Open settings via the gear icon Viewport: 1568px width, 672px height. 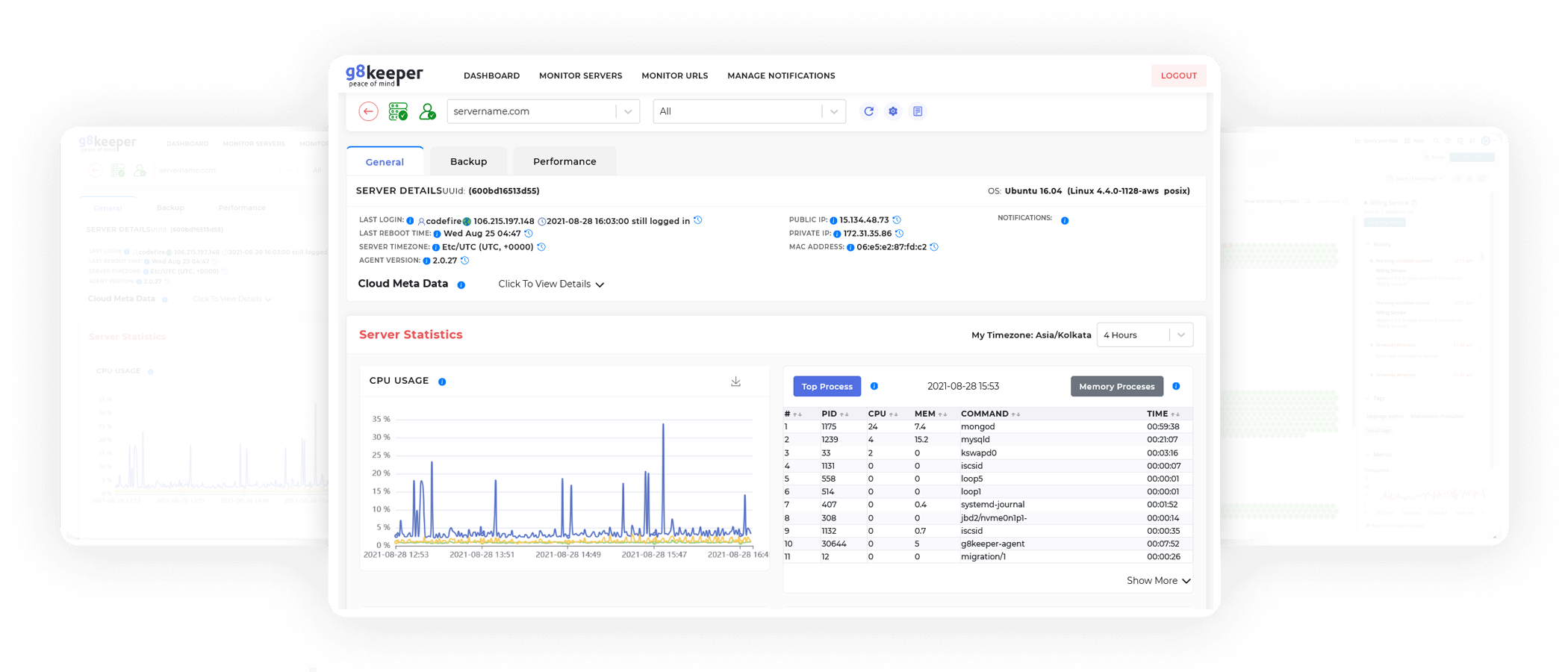[893, 111]
